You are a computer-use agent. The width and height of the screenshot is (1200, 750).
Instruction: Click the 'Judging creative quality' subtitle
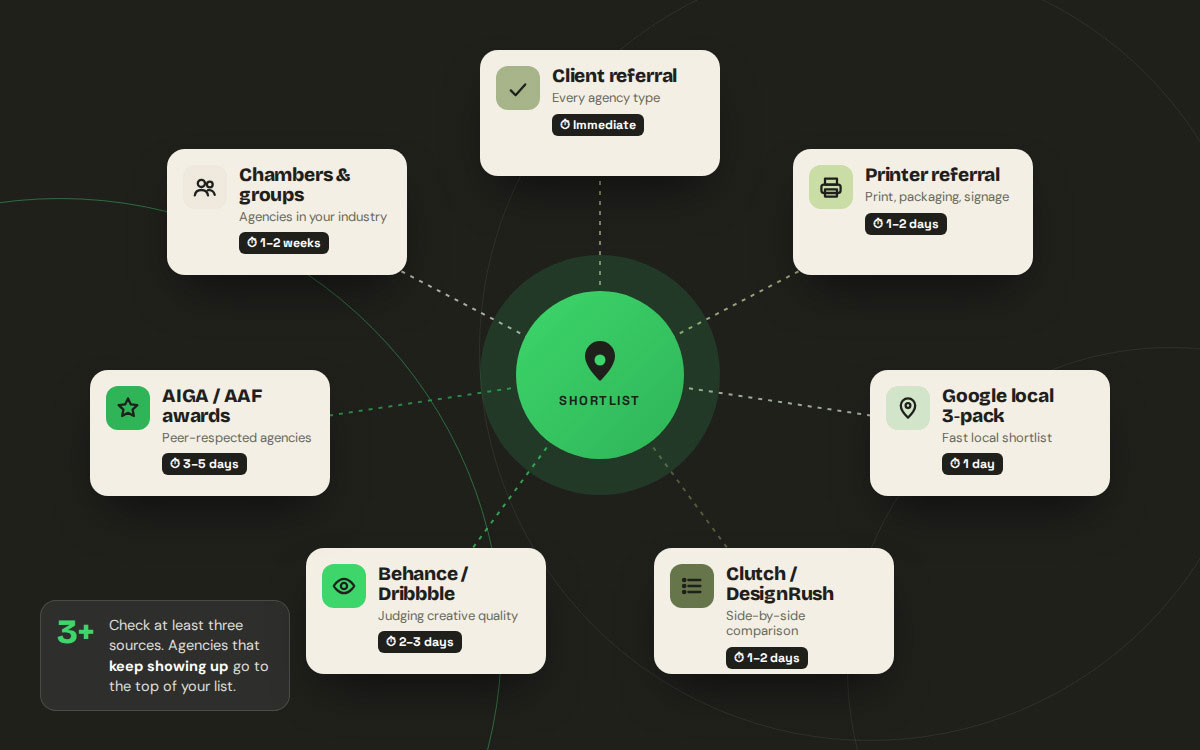448,616
